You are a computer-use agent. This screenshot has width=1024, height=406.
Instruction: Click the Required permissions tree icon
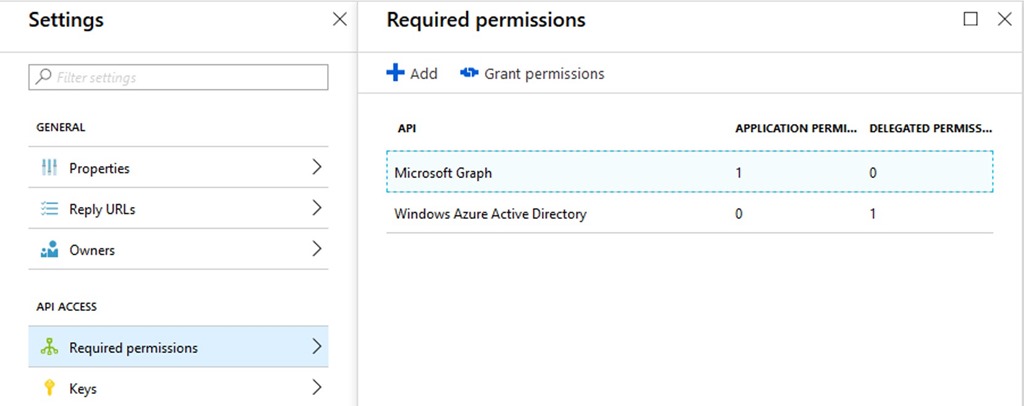pyautogui.click(x=48, y=348)
